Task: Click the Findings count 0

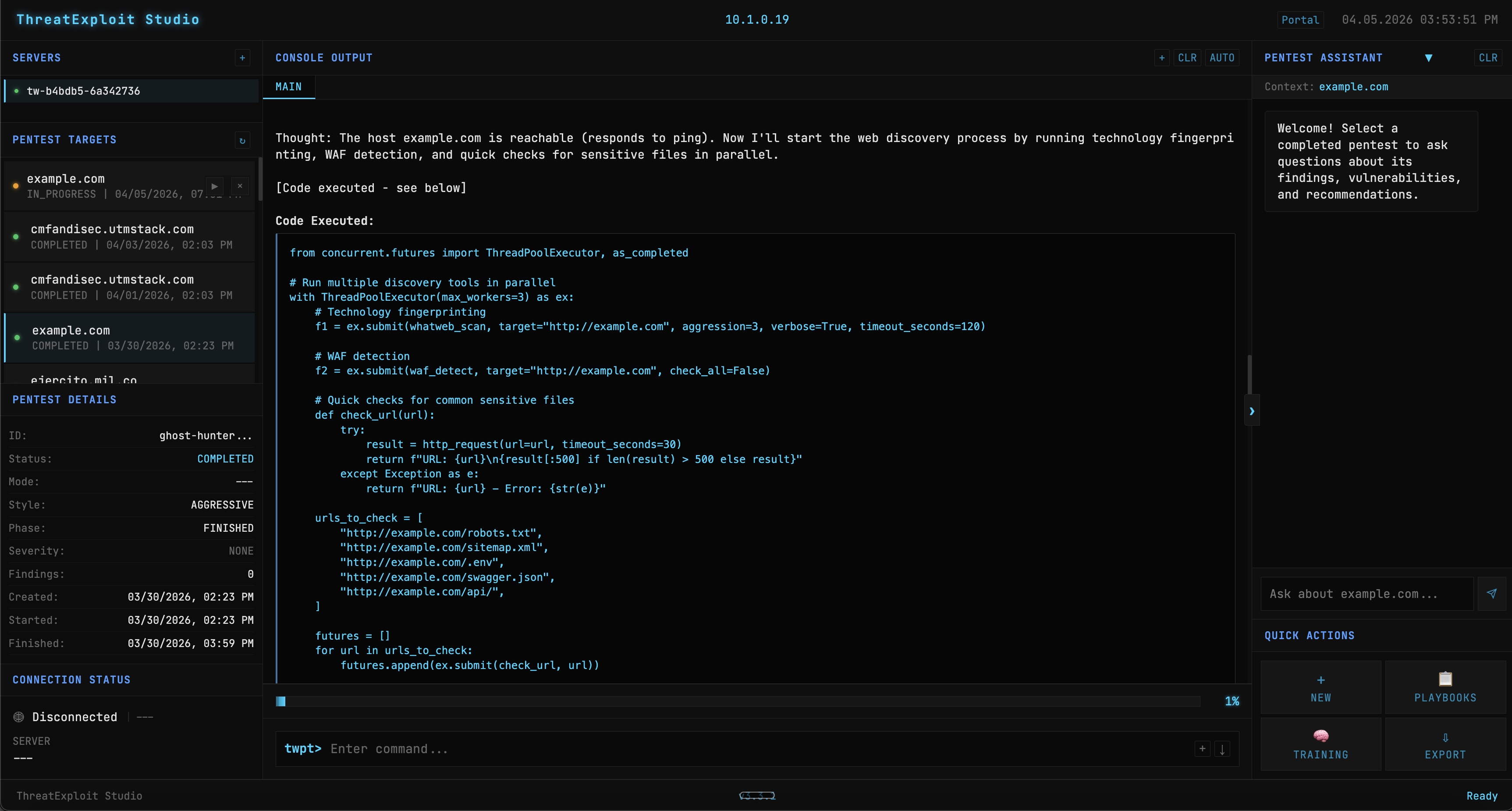Action: (251, 574)
